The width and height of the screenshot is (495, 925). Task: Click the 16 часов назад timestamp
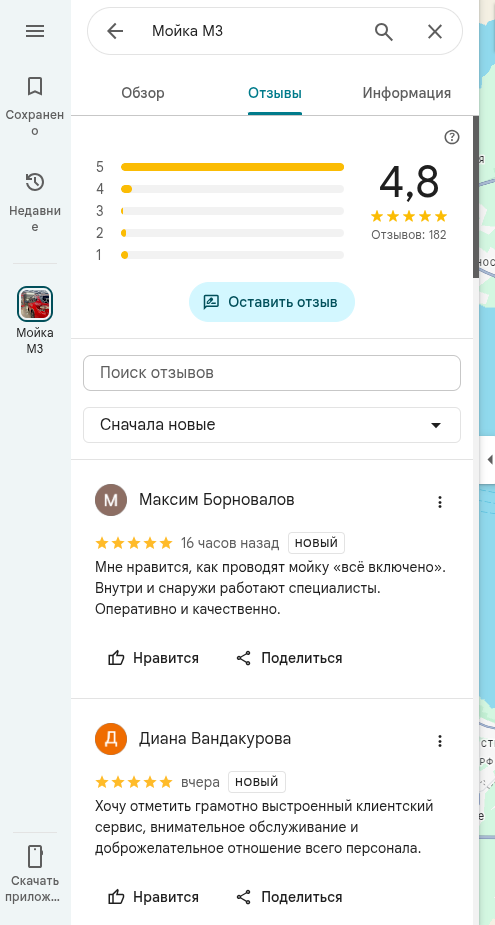(230, 543)
